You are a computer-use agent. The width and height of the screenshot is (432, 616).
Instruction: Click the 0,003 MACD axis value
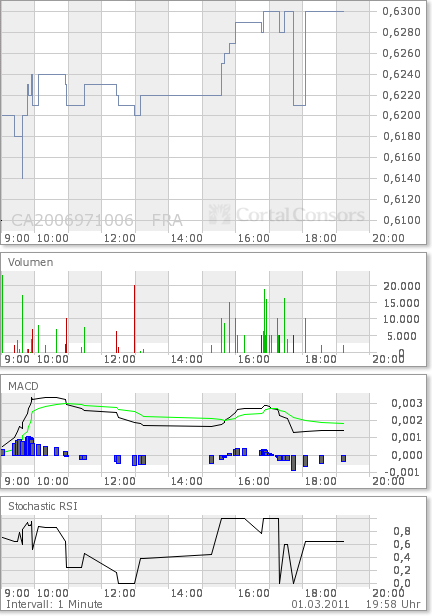407,403
